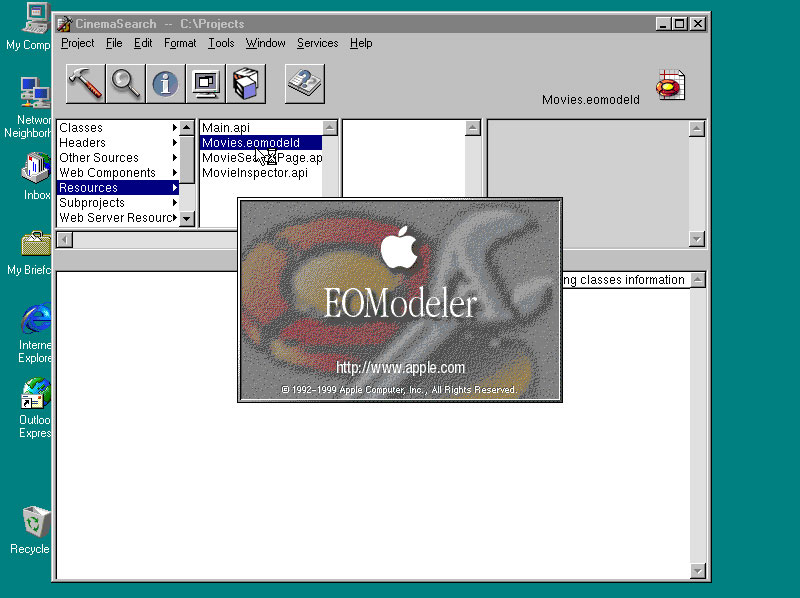Select Main.api in the file list
The image size is (800, 598).
(261, 128)
